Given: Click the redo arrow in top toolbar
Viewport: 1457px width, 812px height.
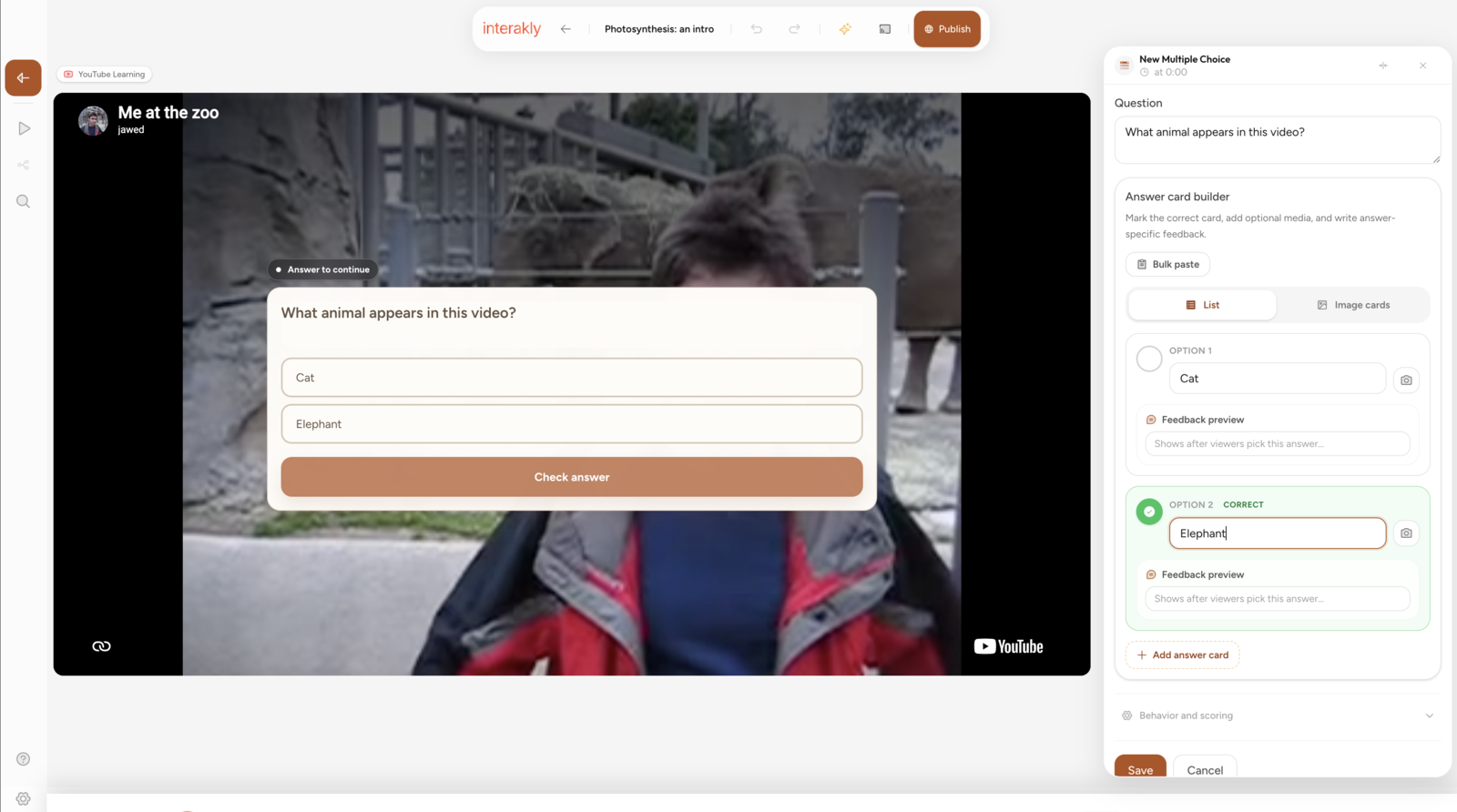Looking at the screenshot, I should (x=794, y=29).
